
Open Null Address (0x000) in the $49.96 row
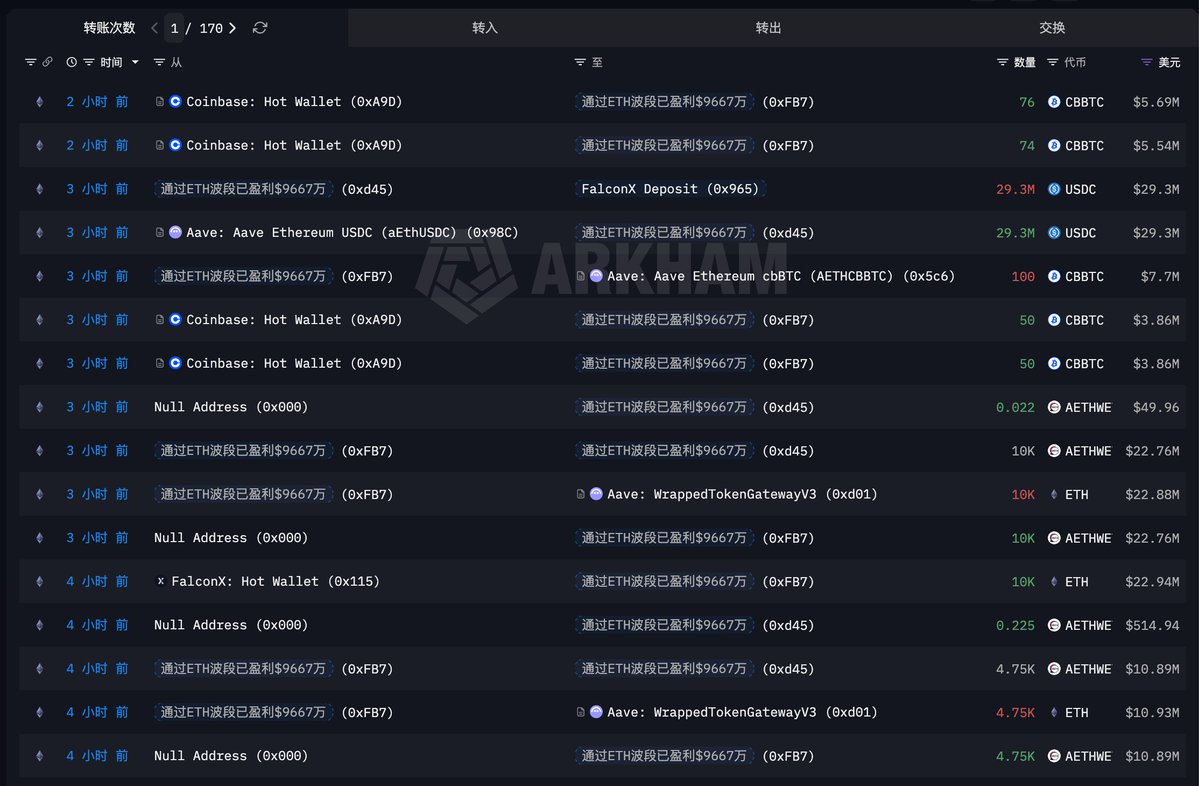(x=231, y=407)
